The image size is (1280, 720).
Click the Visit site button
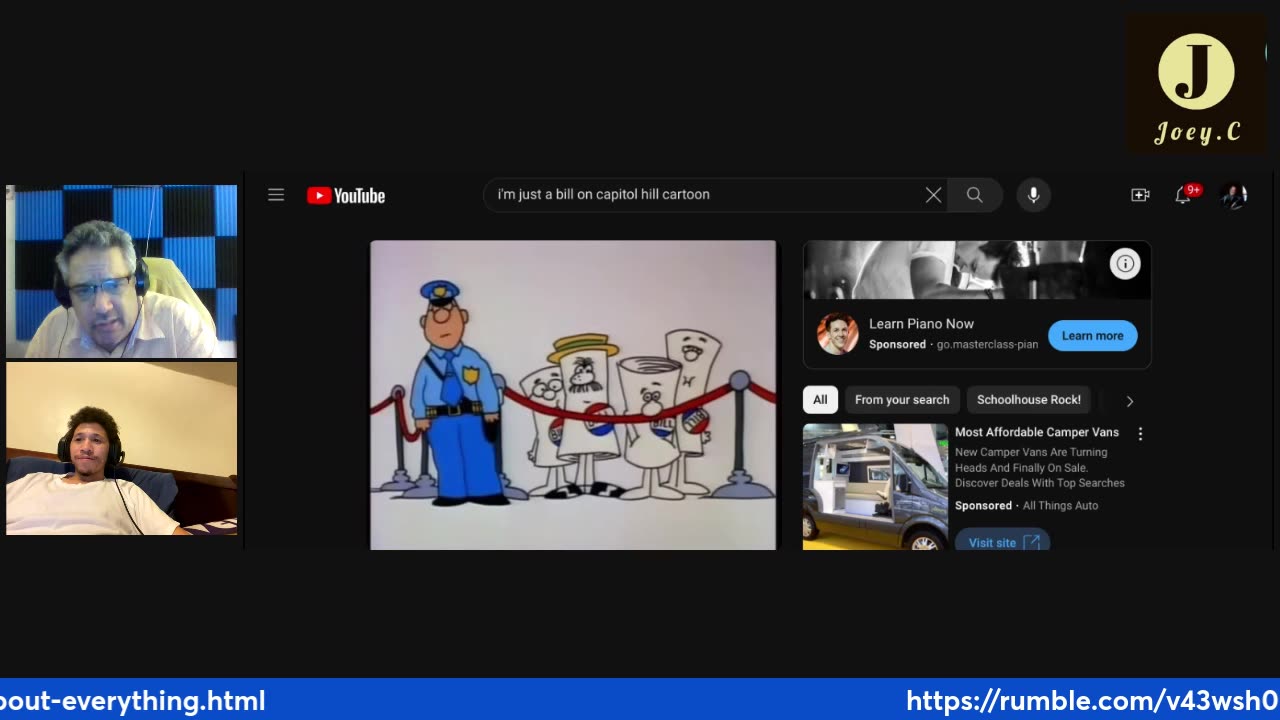tap(1002, 541)
